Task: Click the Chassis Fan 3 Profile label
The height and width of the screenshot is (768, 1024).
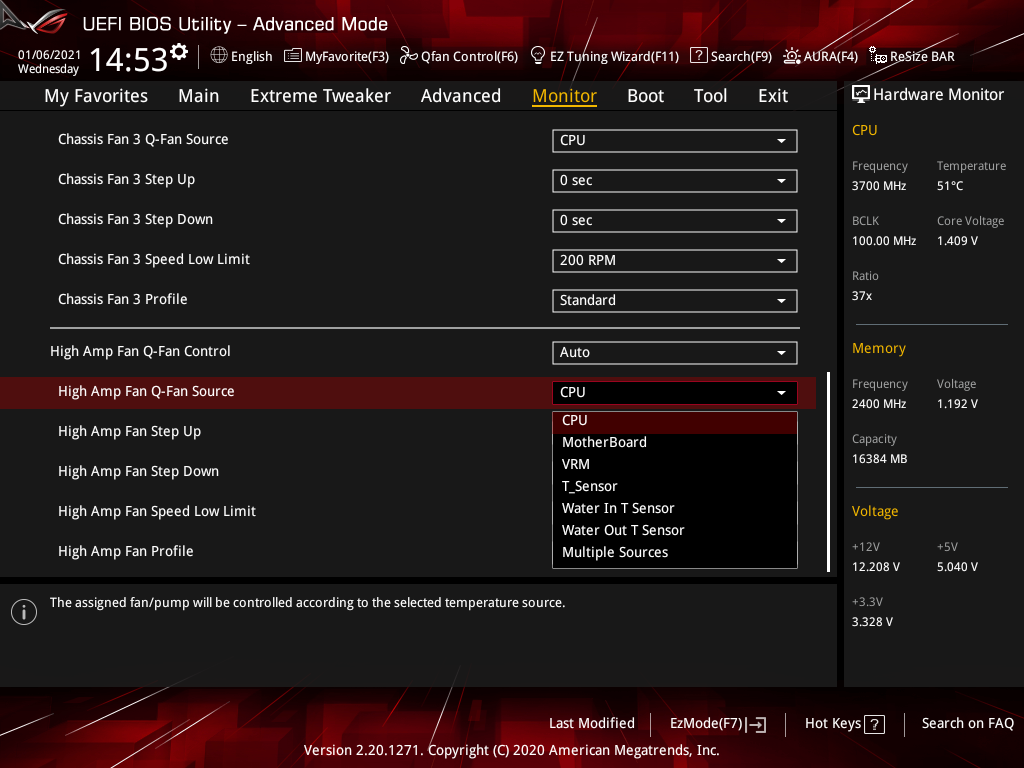Action: coord(123,299)
